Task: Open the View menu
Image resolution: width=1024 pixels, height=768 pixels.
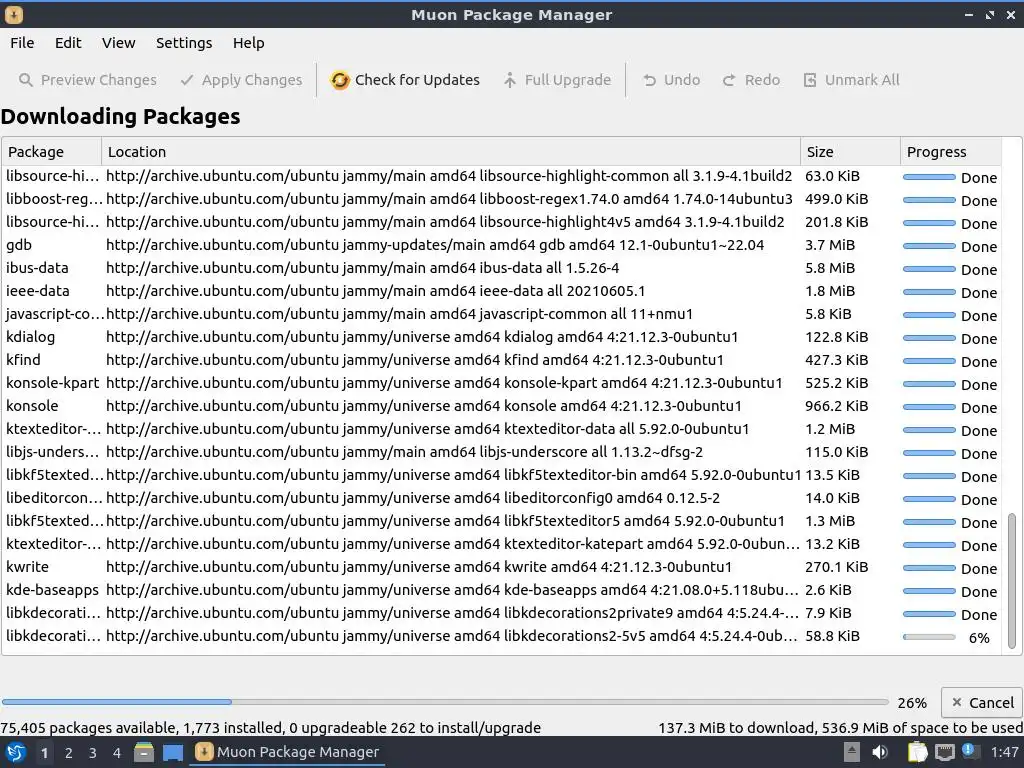Action: pyautogui.click(x=118, y=43)
